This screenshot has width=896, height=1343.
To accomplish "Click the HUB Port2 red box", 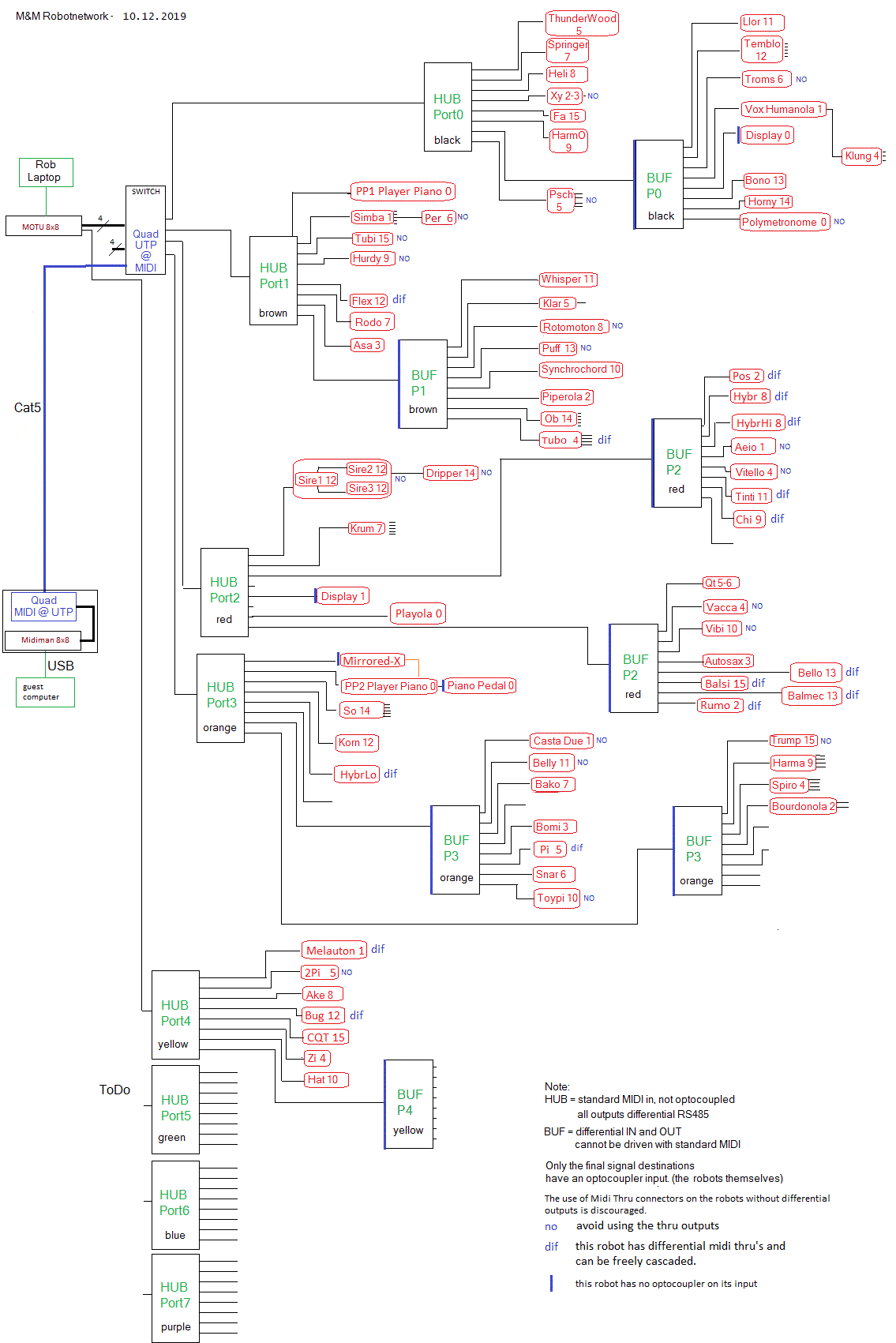I will click(224, 592).
